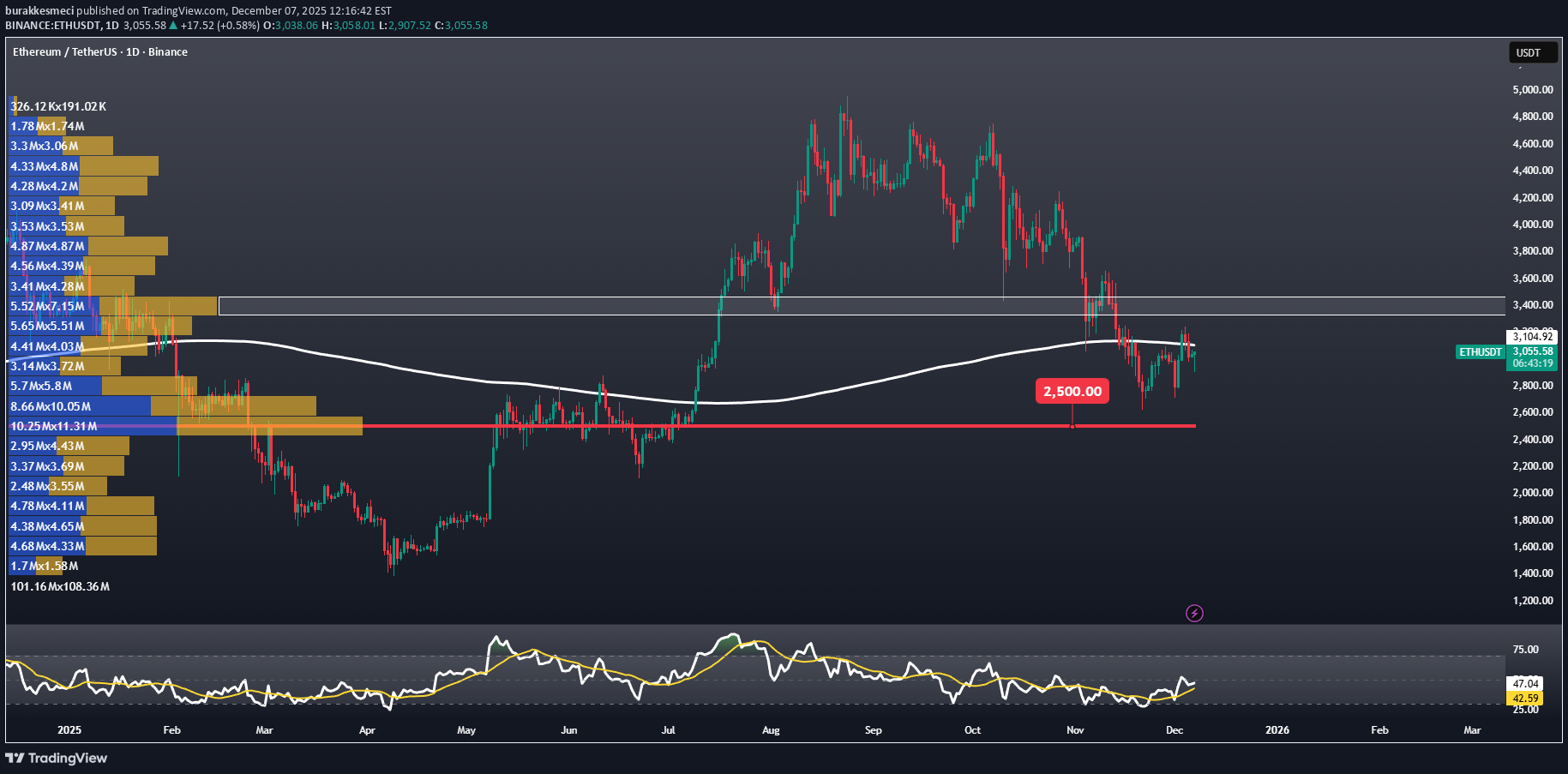Click the purple lightning bolt icon
Viewport: 1568px width, 774px height.
pyautogui.click(x=1193, y=613)
